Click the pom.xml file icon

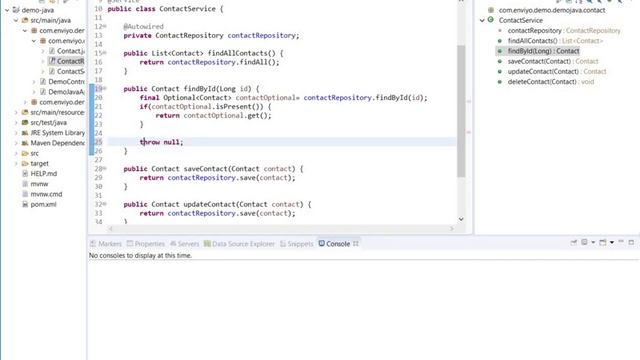pyautogui.click(x=25, y=204)
